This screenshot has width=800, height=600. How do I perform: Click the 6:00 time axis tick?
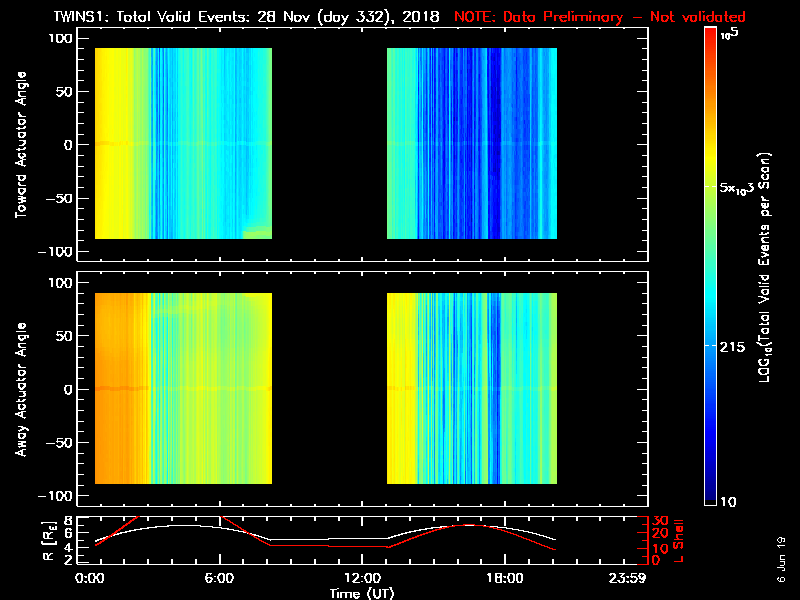pyautogui.click(x=220, y=579)
